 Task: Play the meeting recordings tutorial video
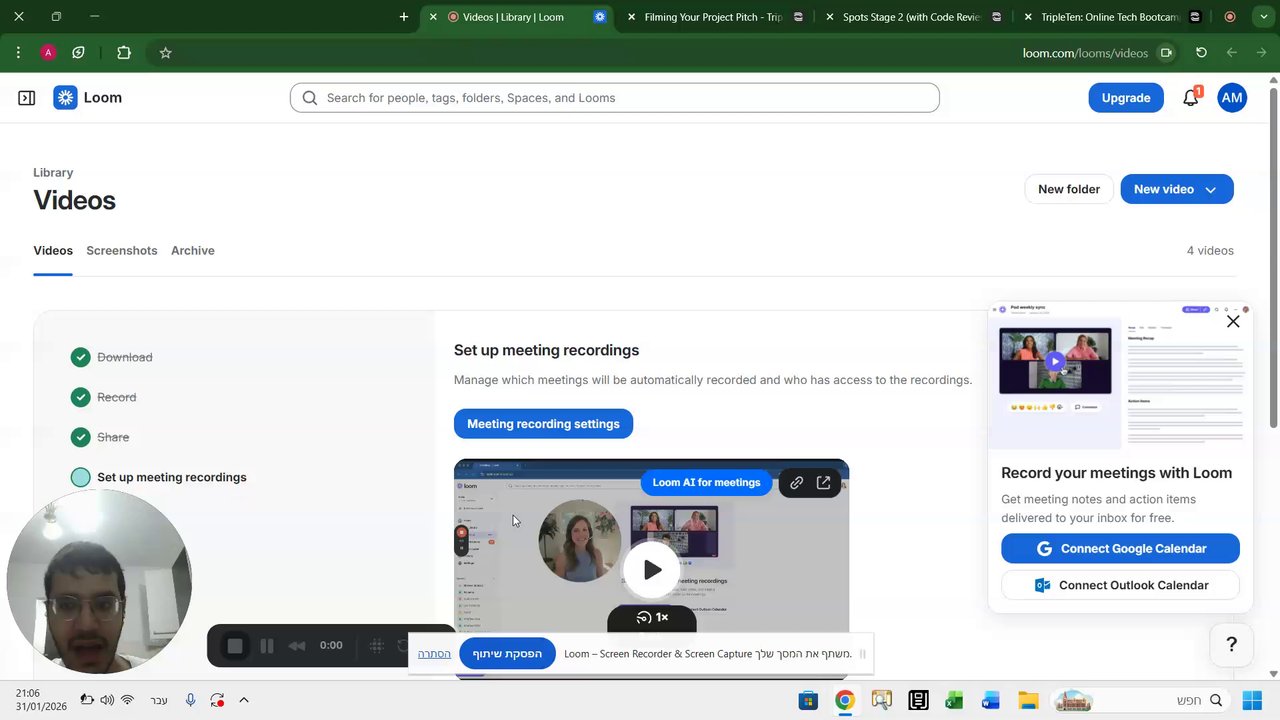[x=652, y=570]
